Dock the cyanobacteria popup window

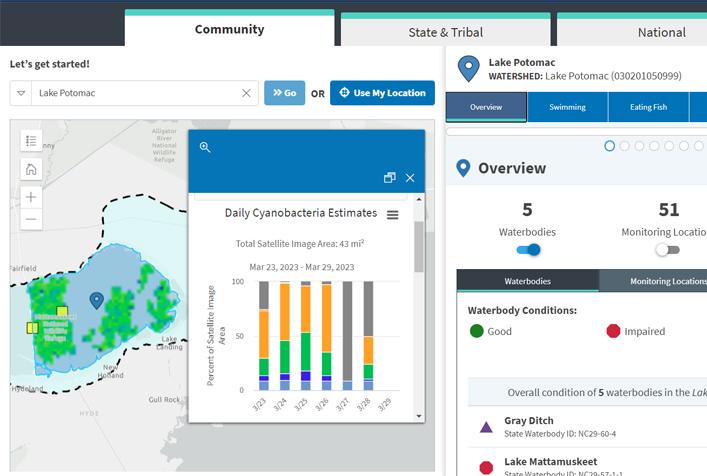pos(389,178)
